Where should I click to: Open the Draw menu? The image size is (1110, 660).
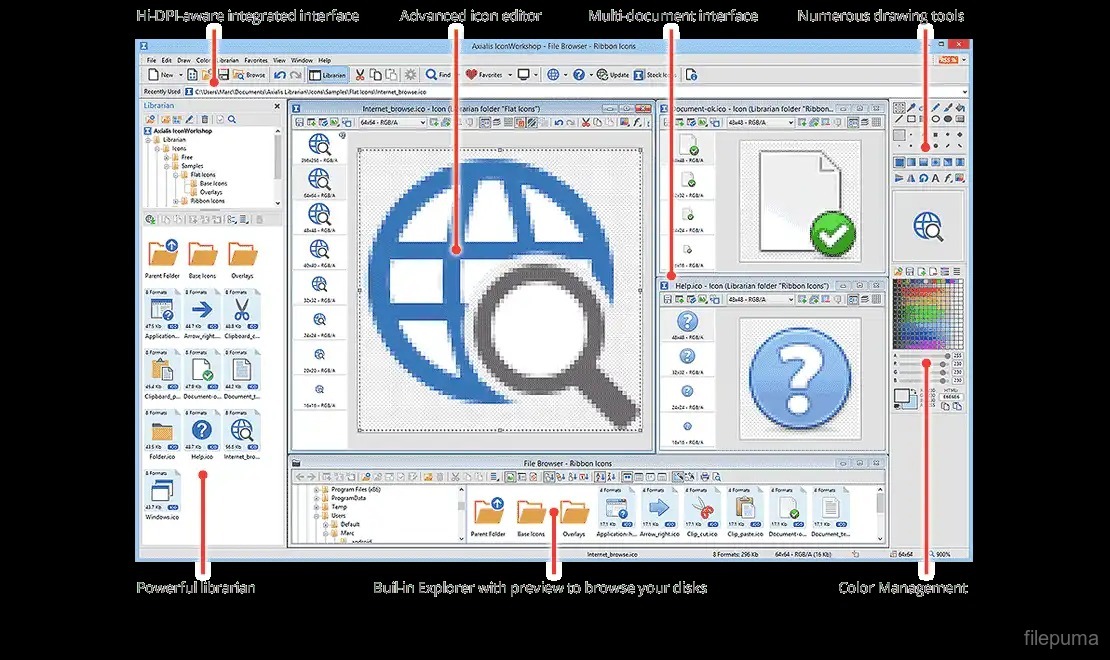tap(184, 60)
